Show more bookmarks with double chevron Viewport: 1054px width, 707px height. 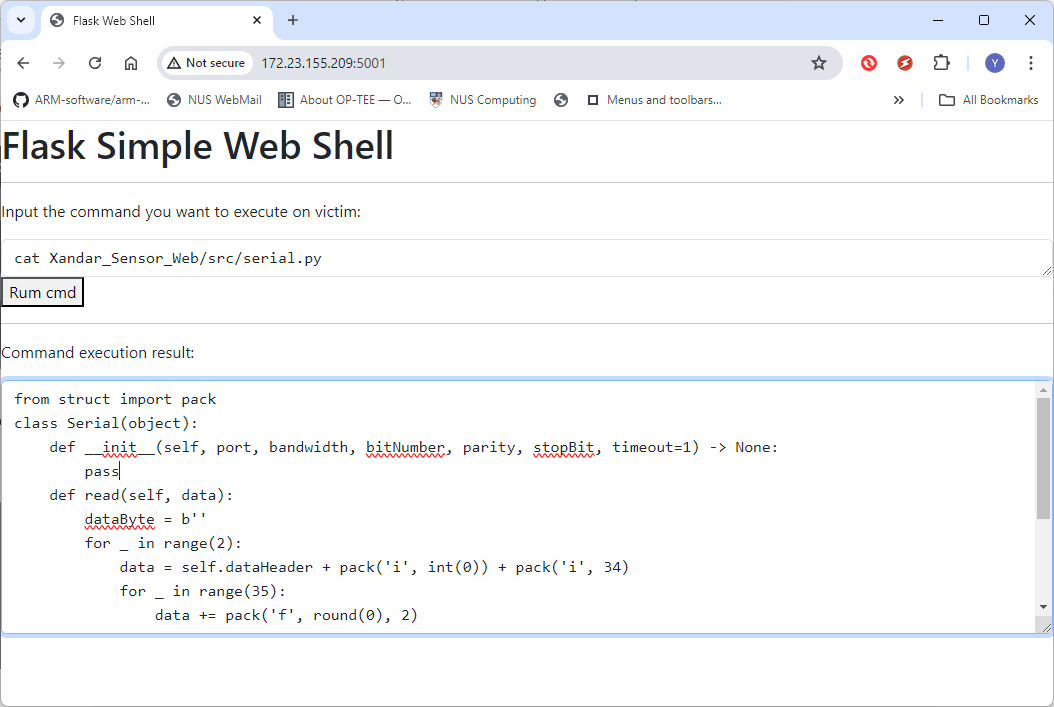[899, 100]
